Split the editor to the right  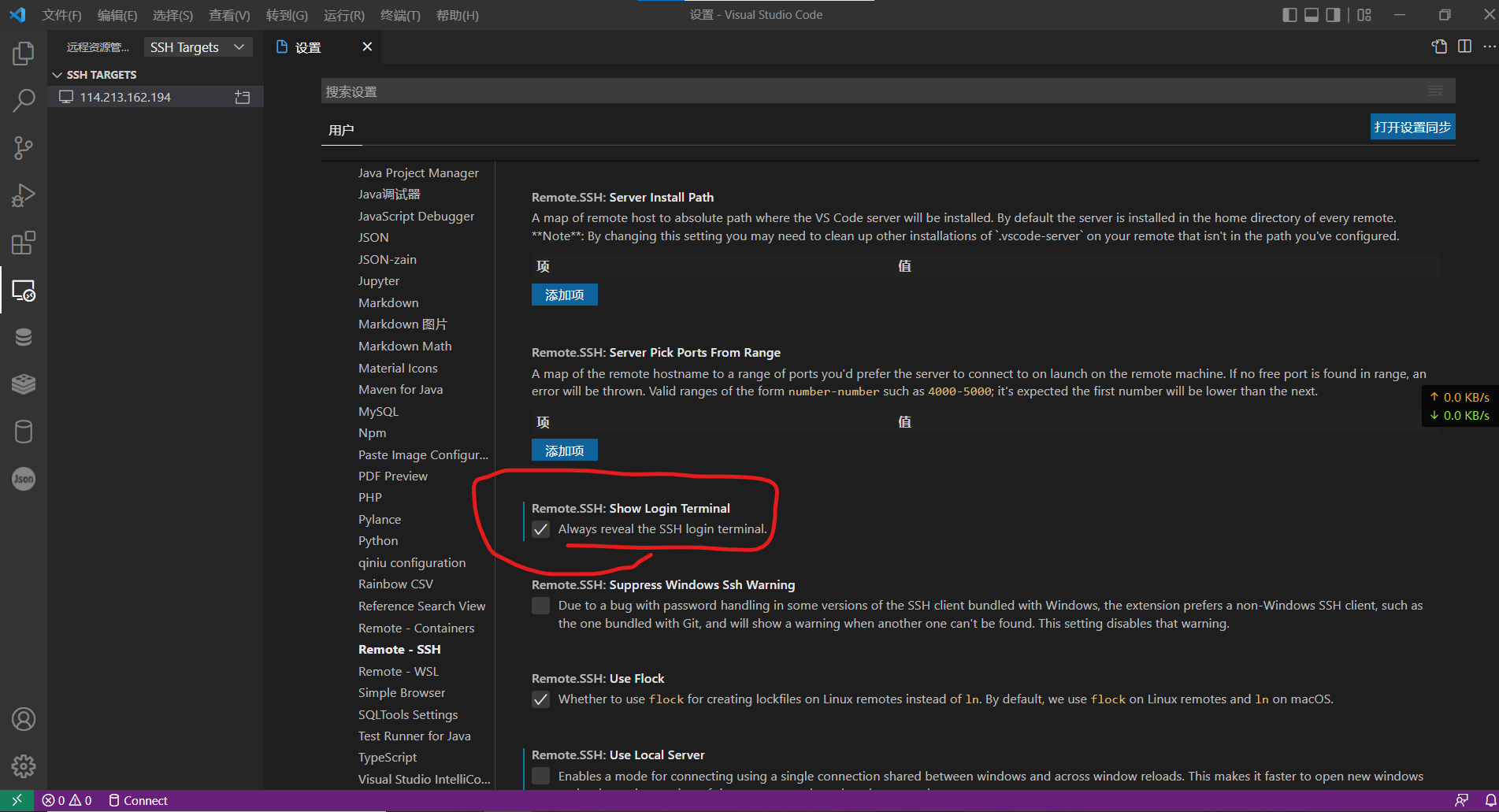point(1464,46)
